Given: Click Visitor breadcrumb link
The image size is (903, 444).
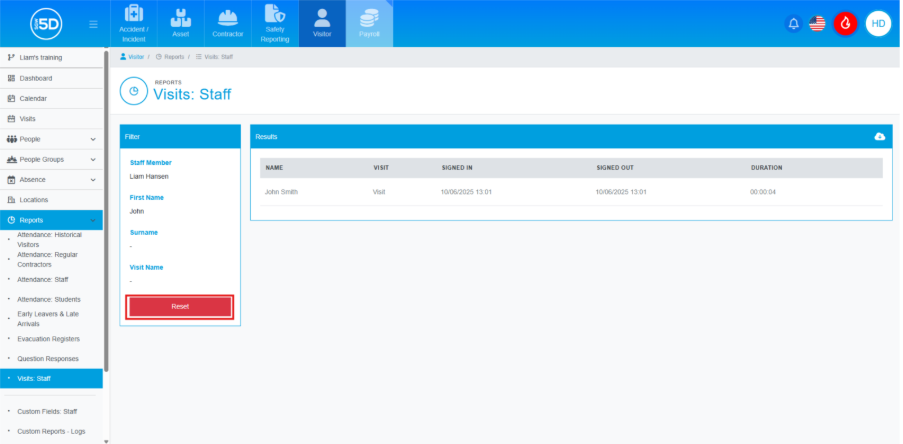Looking at the screenshot, I should coord(132,57).
